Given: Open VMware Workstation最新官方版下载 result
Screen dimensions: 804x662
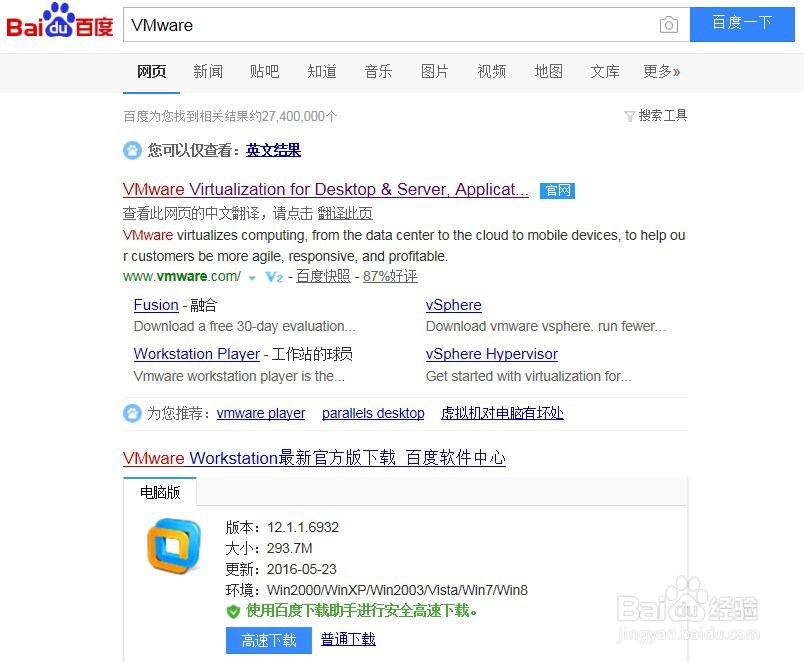Looking at the screenshot, I should (x=314, y=457).
